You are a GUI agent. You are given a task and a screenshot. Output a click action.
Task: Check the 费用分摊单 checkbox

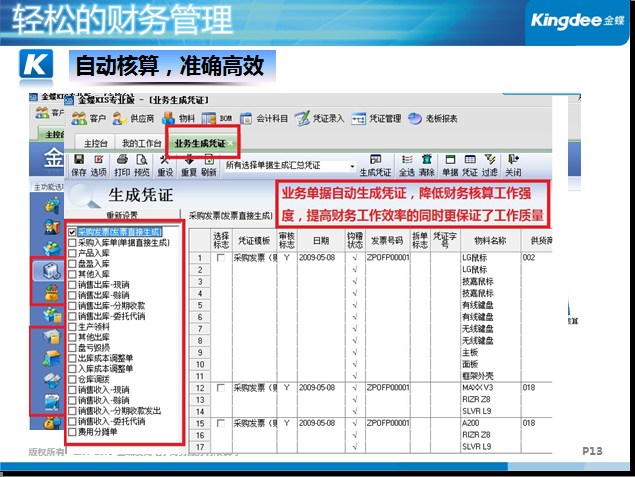point(72,432)
